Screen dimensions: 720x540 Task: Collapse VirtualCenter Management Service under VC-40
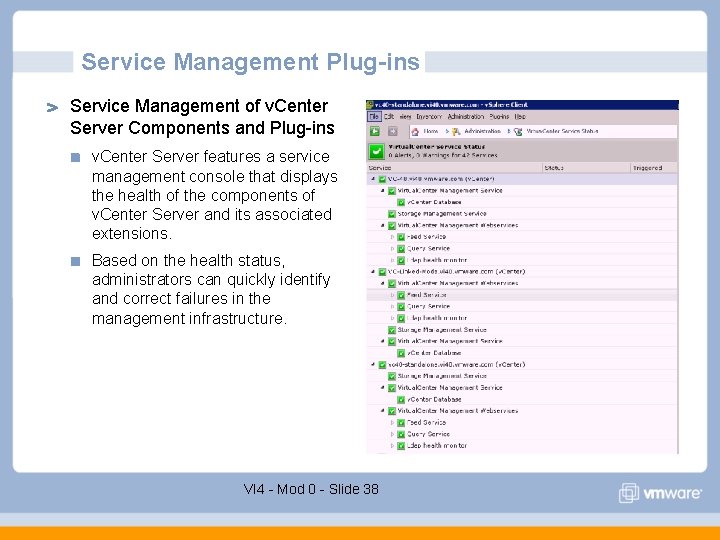point(382,191)
